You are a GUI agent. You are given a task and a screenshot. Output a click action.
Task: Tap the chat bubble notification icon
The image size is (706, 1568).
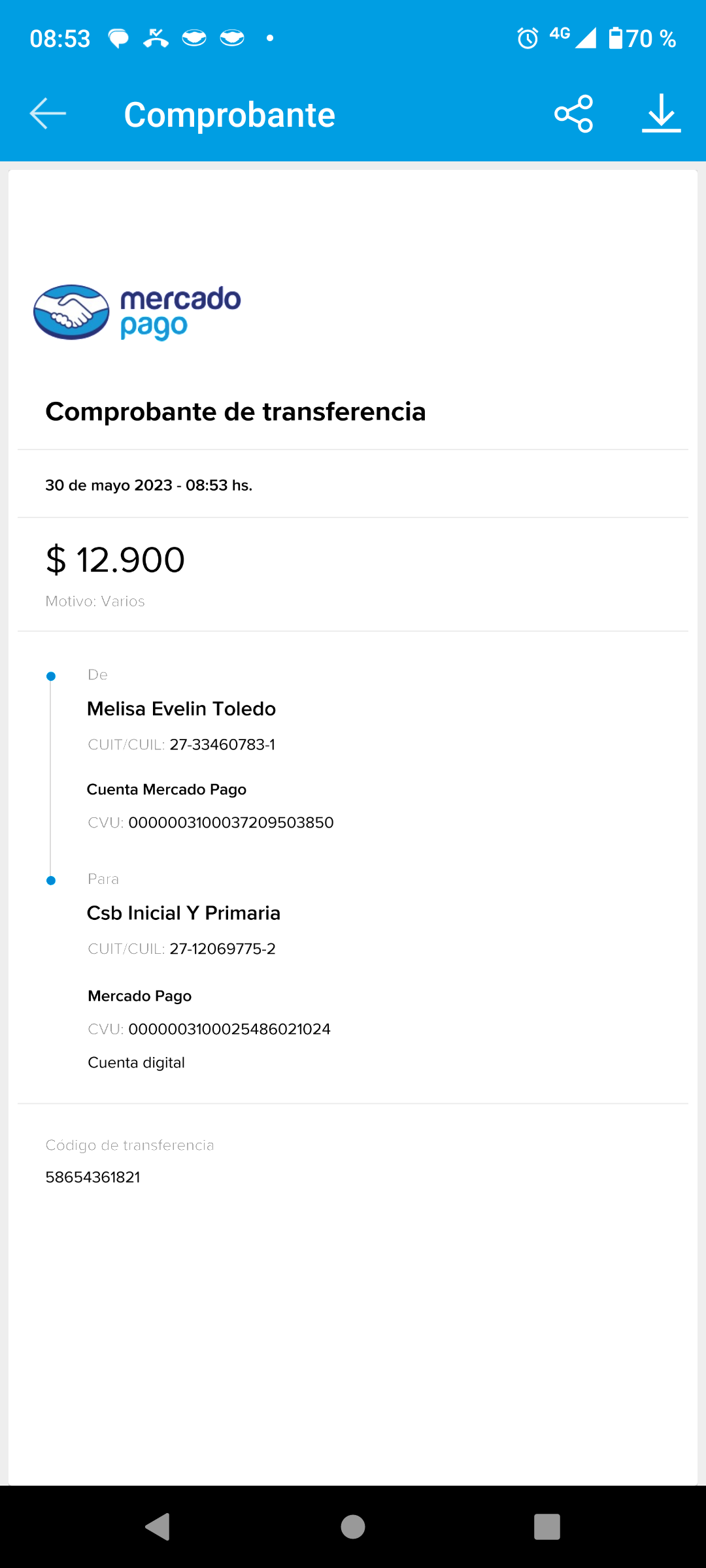(118, 39)
